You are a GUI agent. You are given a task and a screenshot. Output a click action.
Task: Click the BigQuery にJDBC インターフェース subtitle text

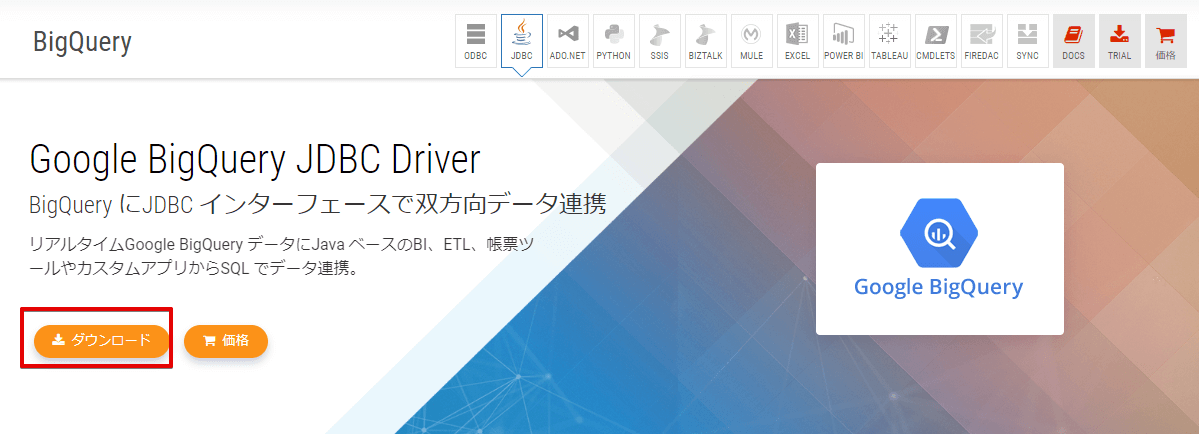(x=317, y=204)
